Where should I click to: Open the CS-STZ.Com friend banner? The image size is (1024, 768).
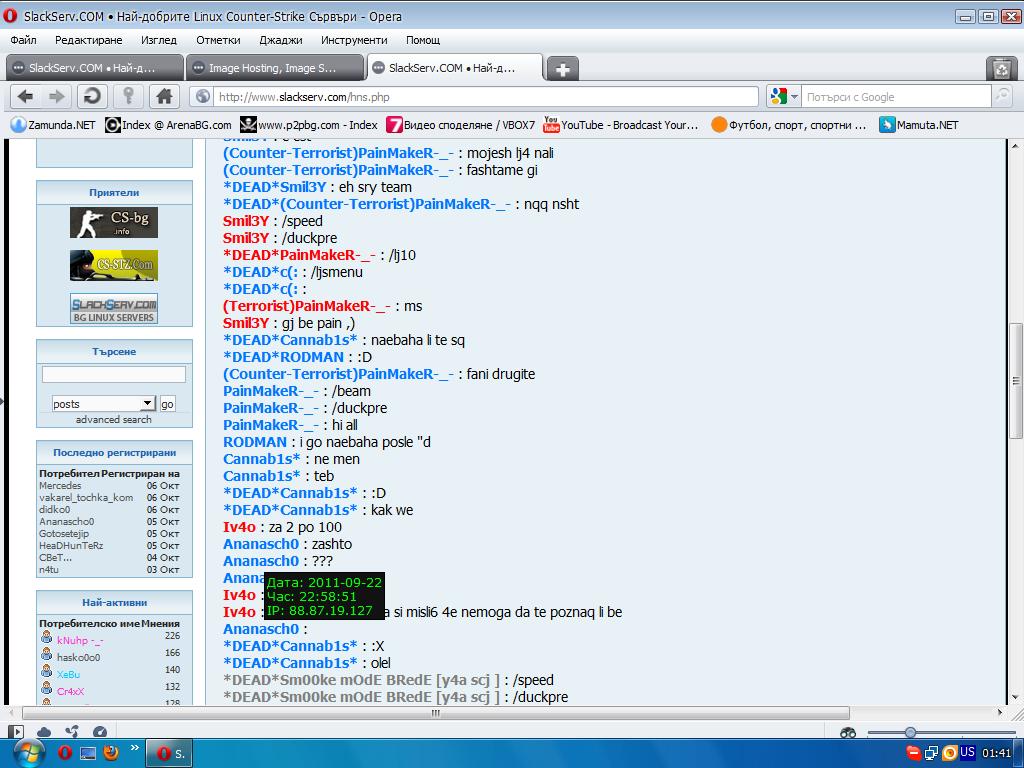click(114, 265)
